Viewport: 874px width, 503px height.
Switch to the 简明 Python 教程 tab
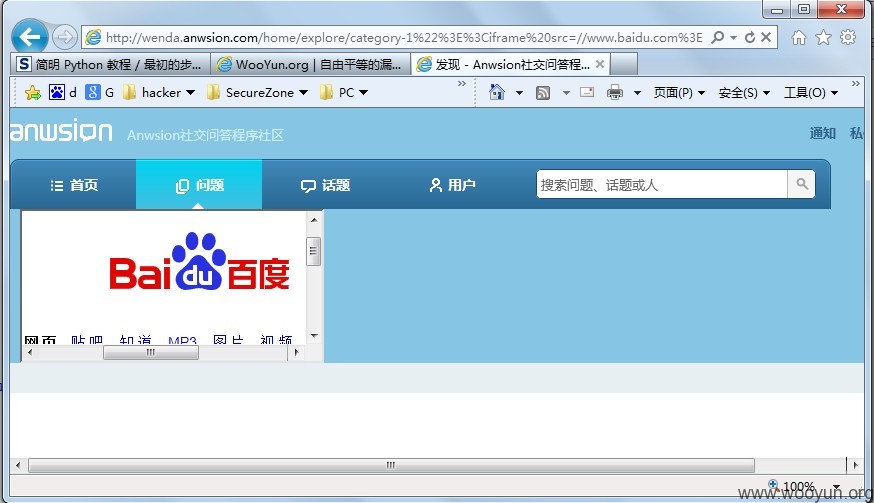pos(110,64)
